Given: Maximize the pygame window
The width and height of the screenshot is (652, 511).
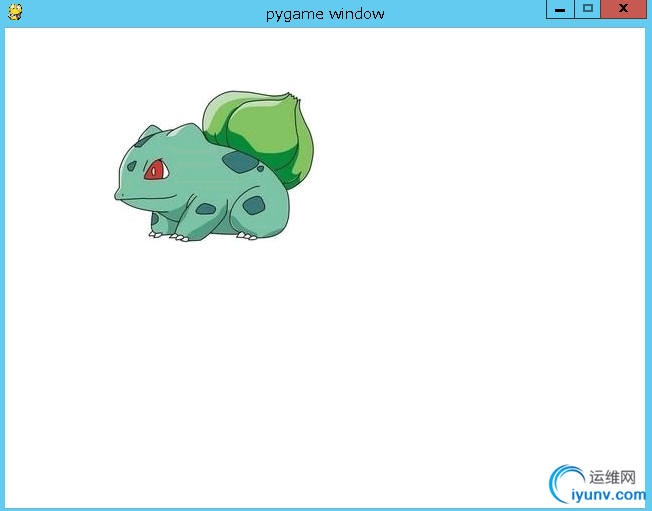Looking at the screenshot, I should point(588,9).
